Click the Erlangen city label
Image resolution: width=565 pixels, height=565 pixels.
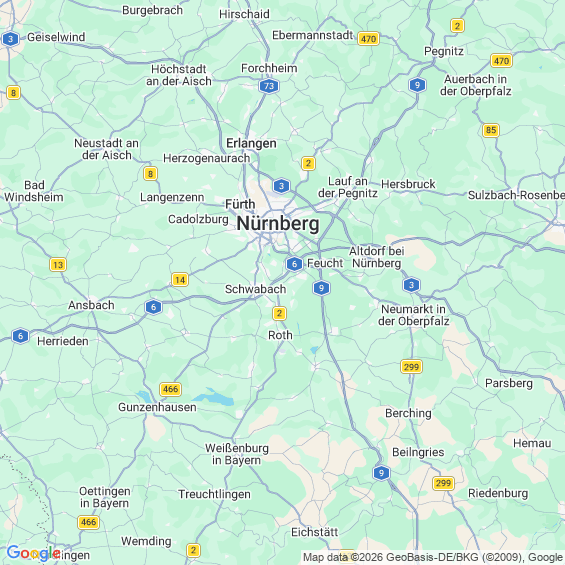(251, 143)
